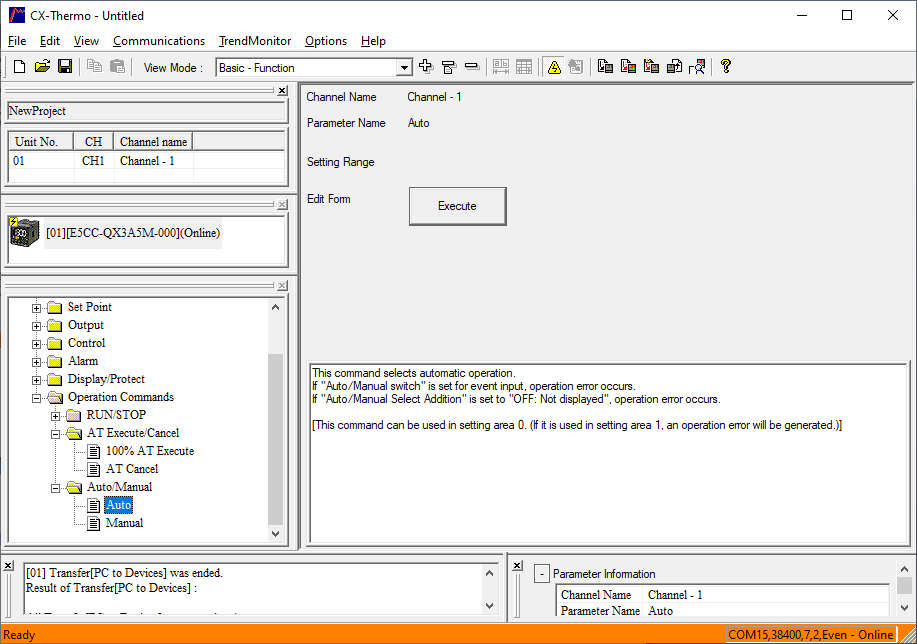917x644 pixels.
Task: Select AT Cancel in the tree
Action: (x=132, y=469)
